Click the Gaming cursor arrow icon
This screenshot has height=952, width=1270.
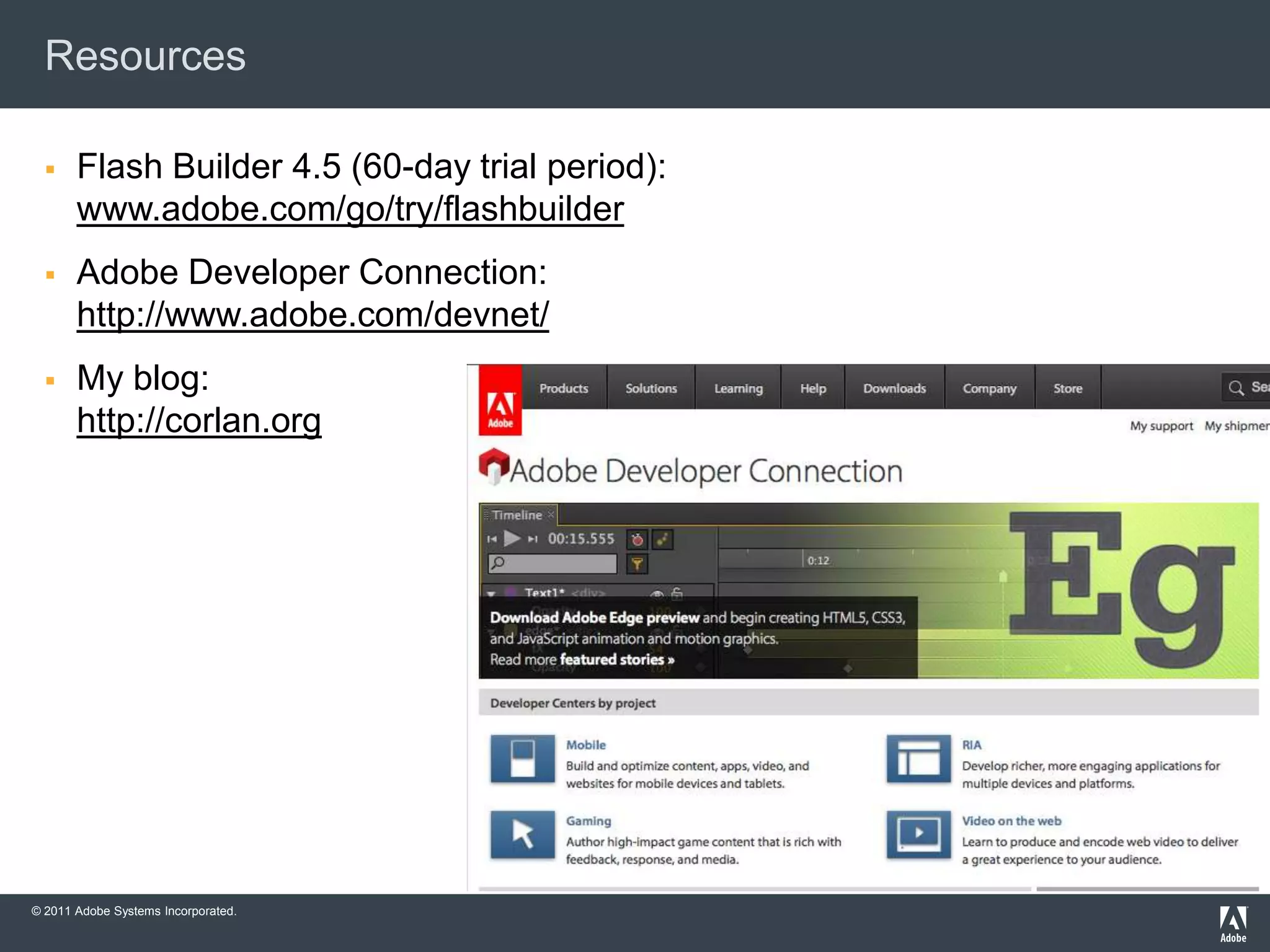[x=523, y=834]
